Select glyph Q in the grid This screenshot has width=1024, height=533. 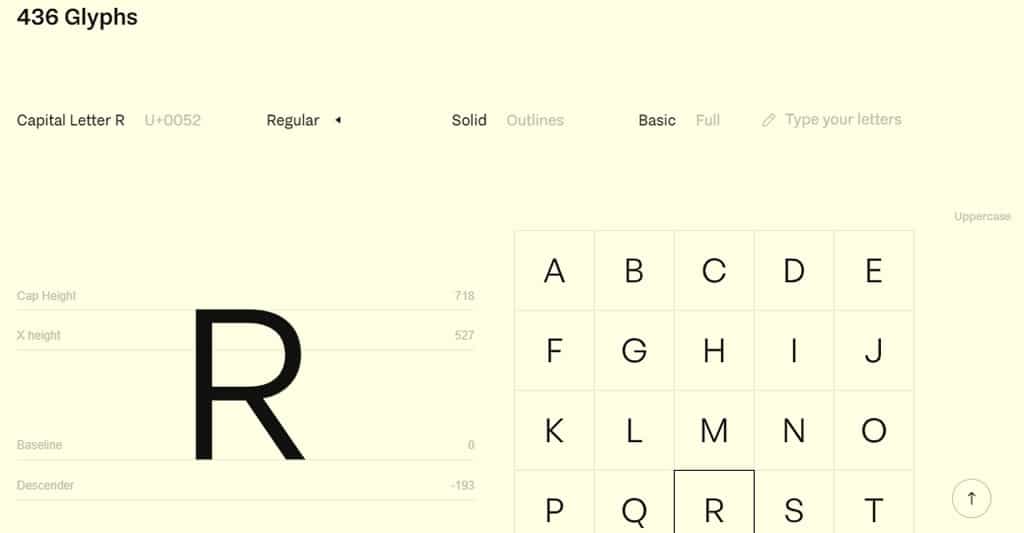[x=634, y=502]
